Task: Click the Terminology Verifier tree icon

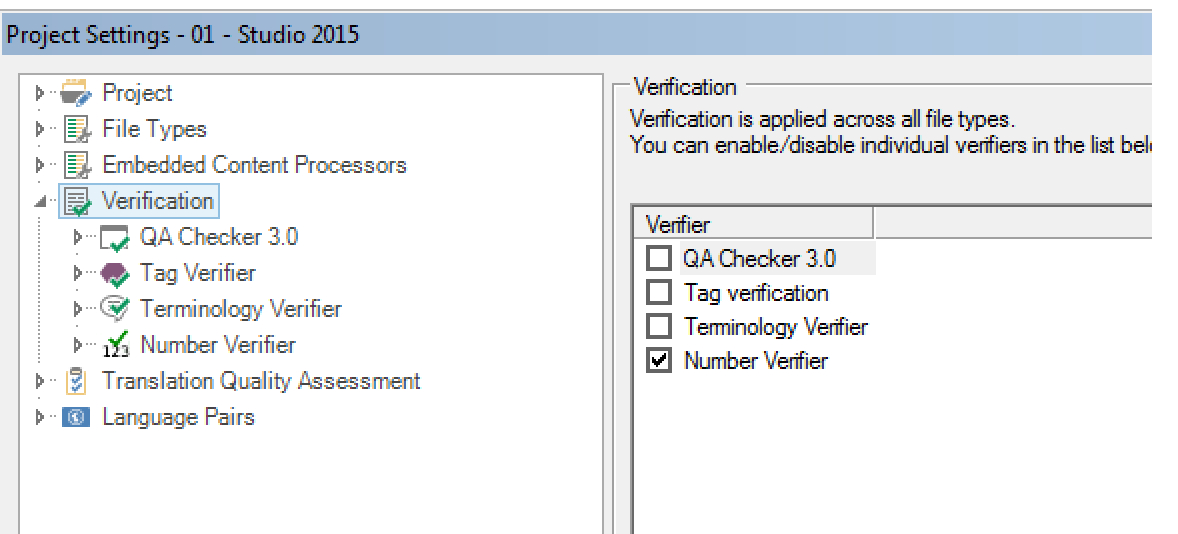Action: click(115, 310)
